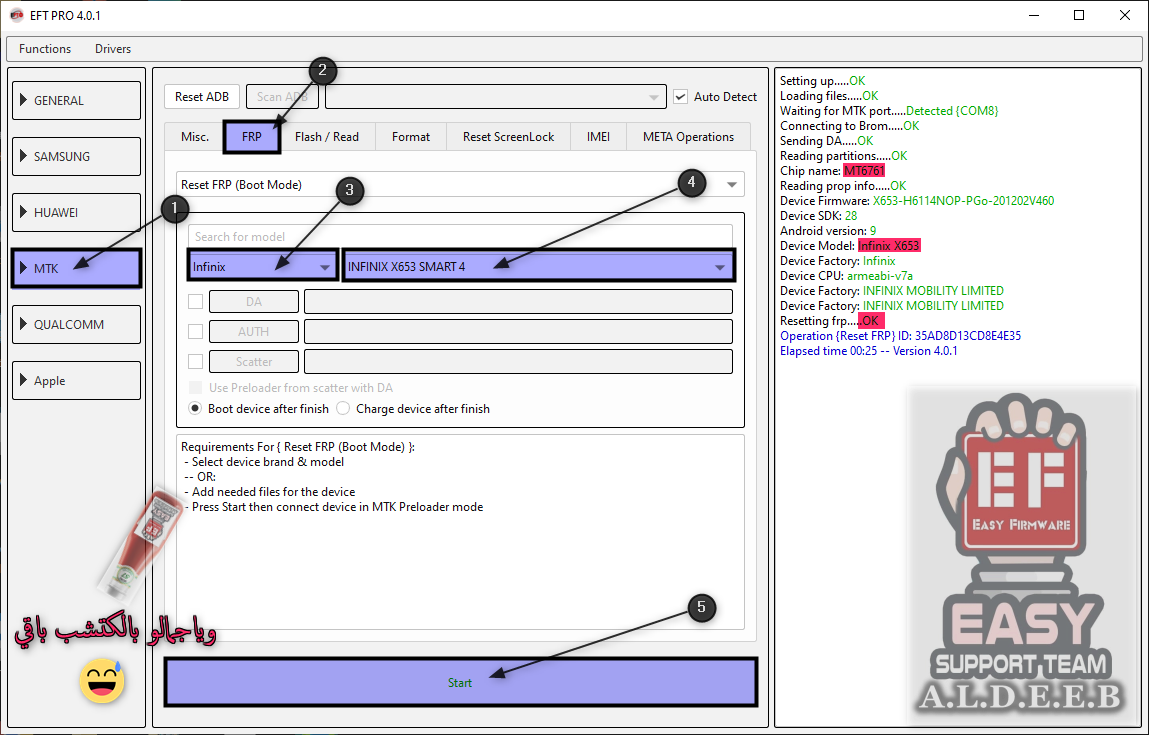Switch to the Flash / Read tab
The image size is (1149, 735).
[x=327, y=137]
